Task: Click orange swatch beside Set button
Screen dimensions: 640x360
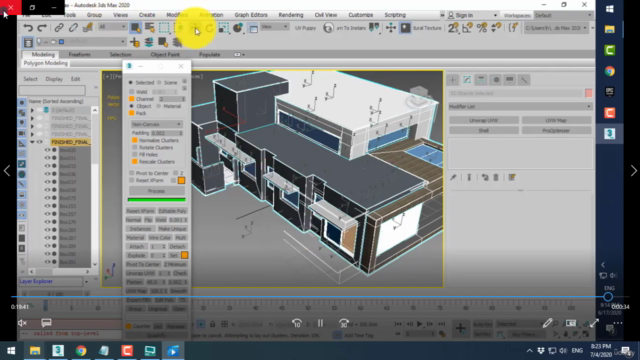Action: [184, 255]
